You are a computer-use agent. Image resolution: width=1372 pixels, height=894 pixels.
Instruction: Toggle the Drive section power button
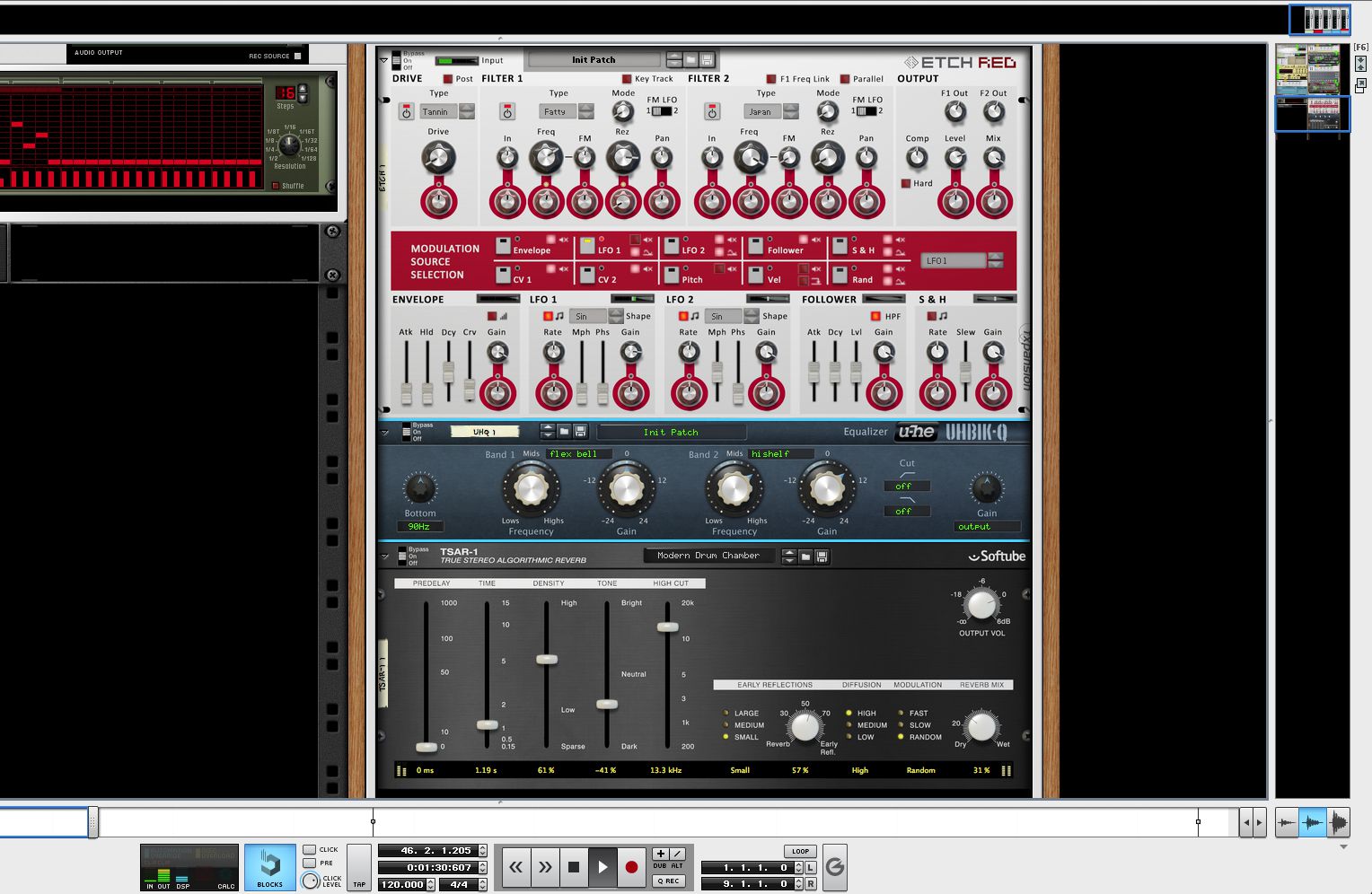click(407, 112)
